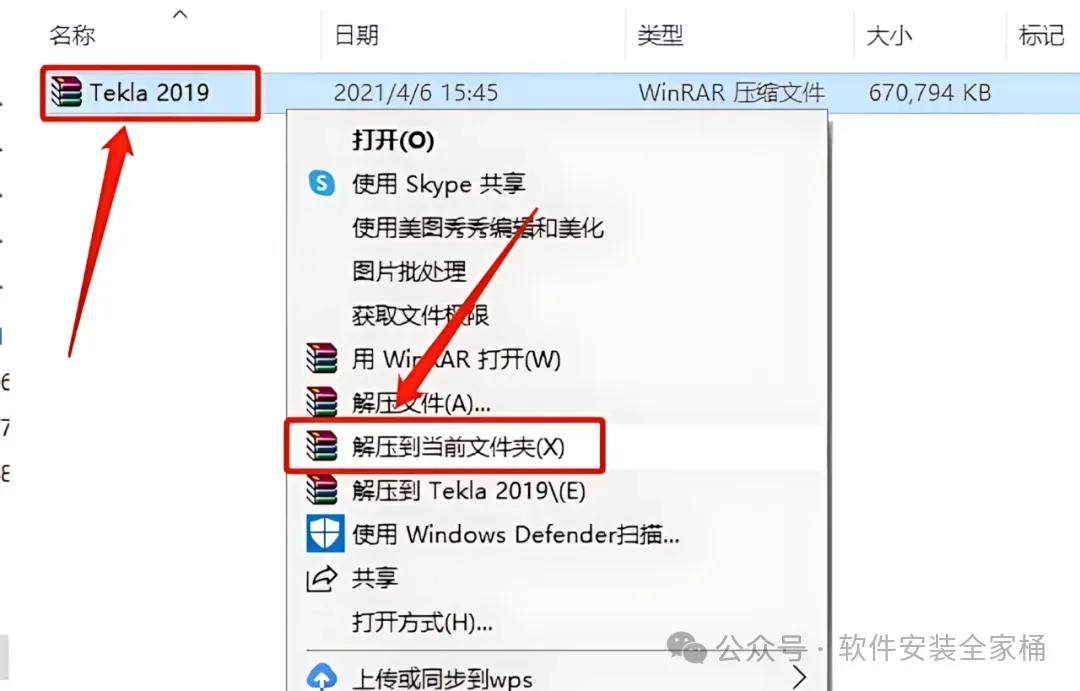Sort files by the 大小 column header

889,34
